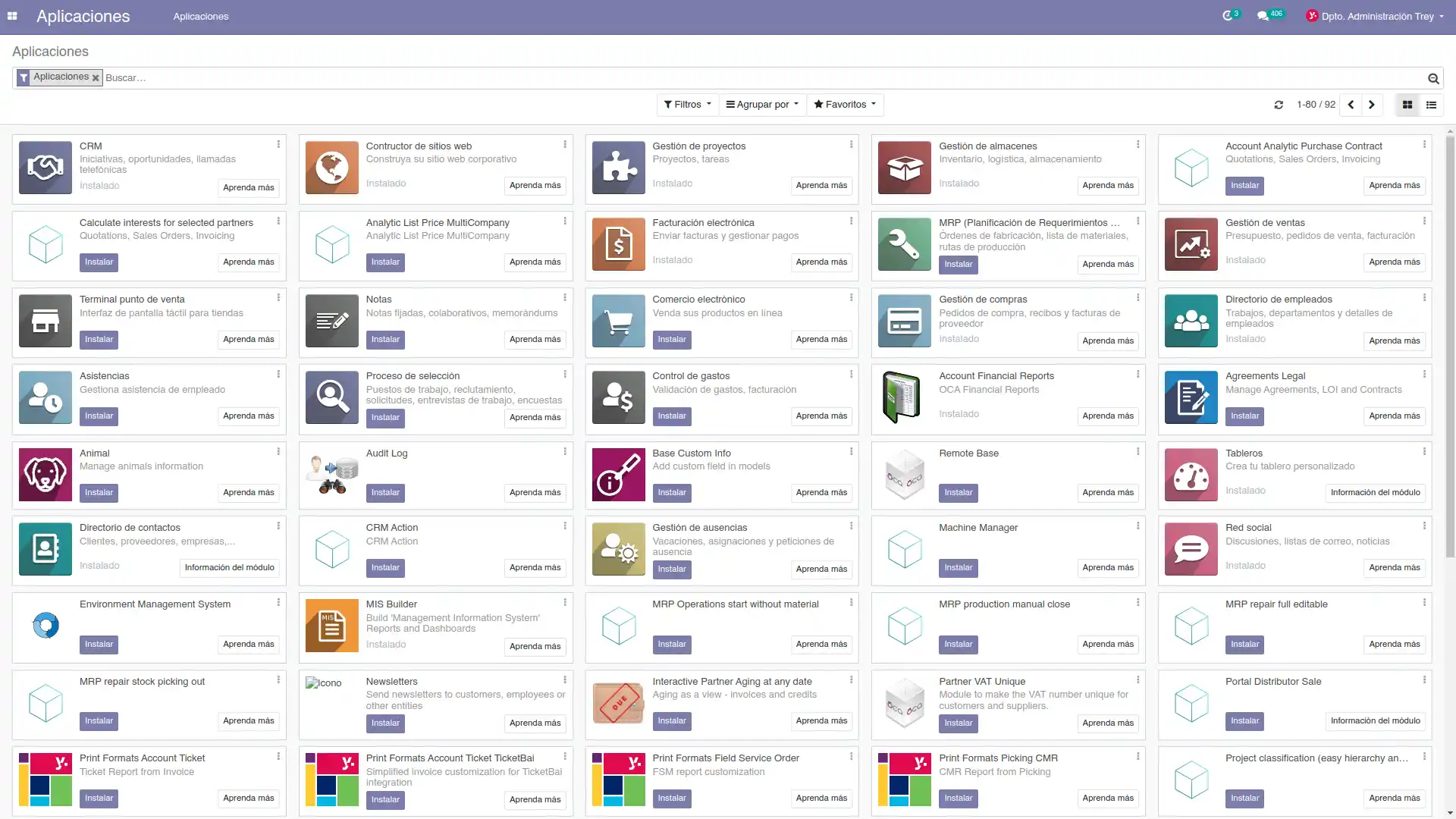Image resolution: width=1456 pixels, height=819 pixels.
Task: Click the CRM handshake icon
Action: [x=45, y=168]
